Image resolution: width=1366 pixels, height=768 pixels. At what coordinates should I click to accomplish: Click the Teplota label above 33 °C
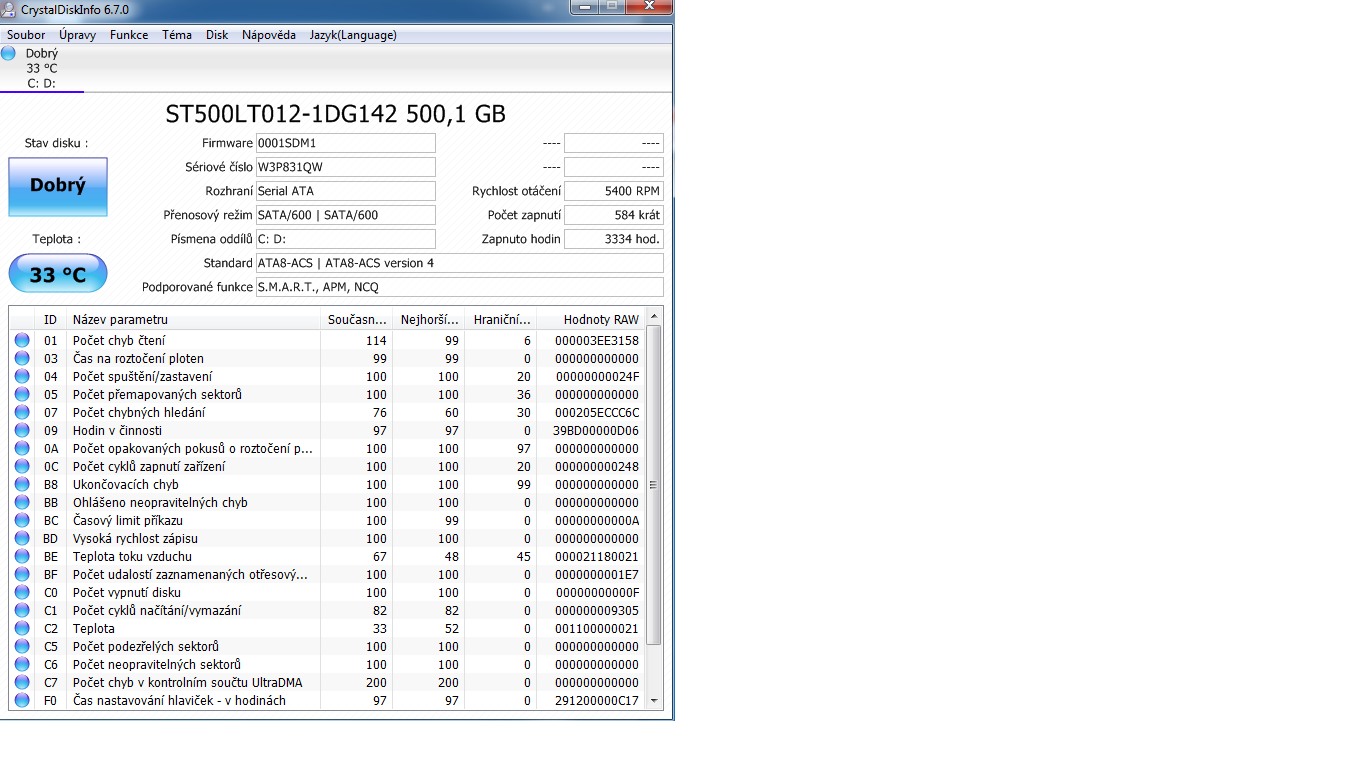(57, 239)
